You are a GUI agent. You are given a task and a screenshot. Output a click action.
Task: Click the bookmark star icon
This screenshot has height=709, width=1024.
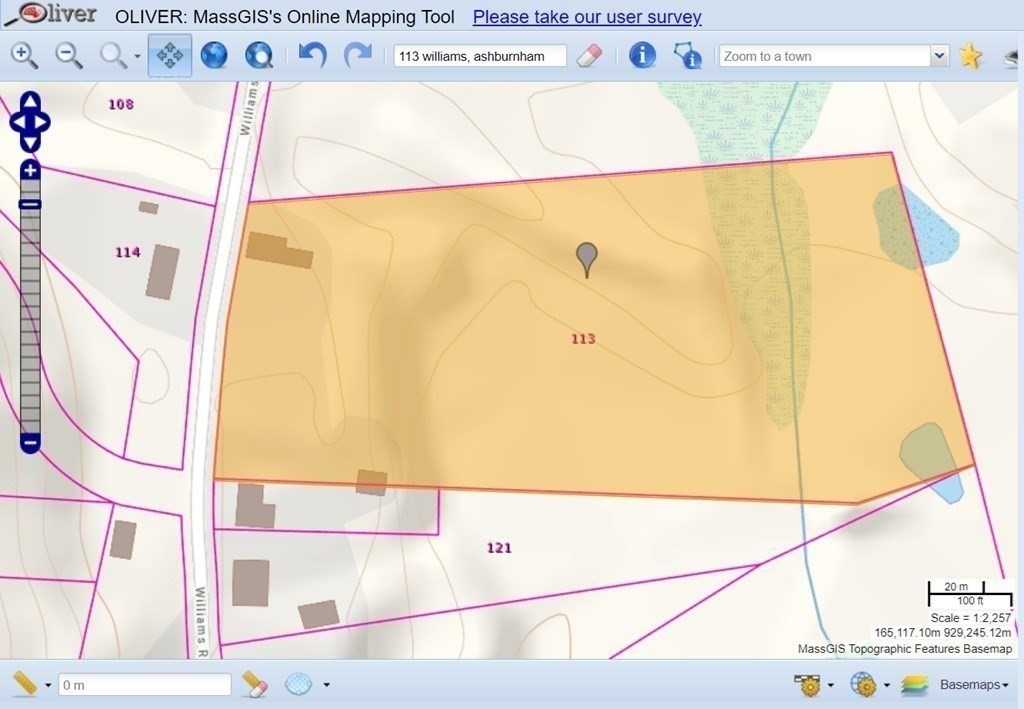970,56
